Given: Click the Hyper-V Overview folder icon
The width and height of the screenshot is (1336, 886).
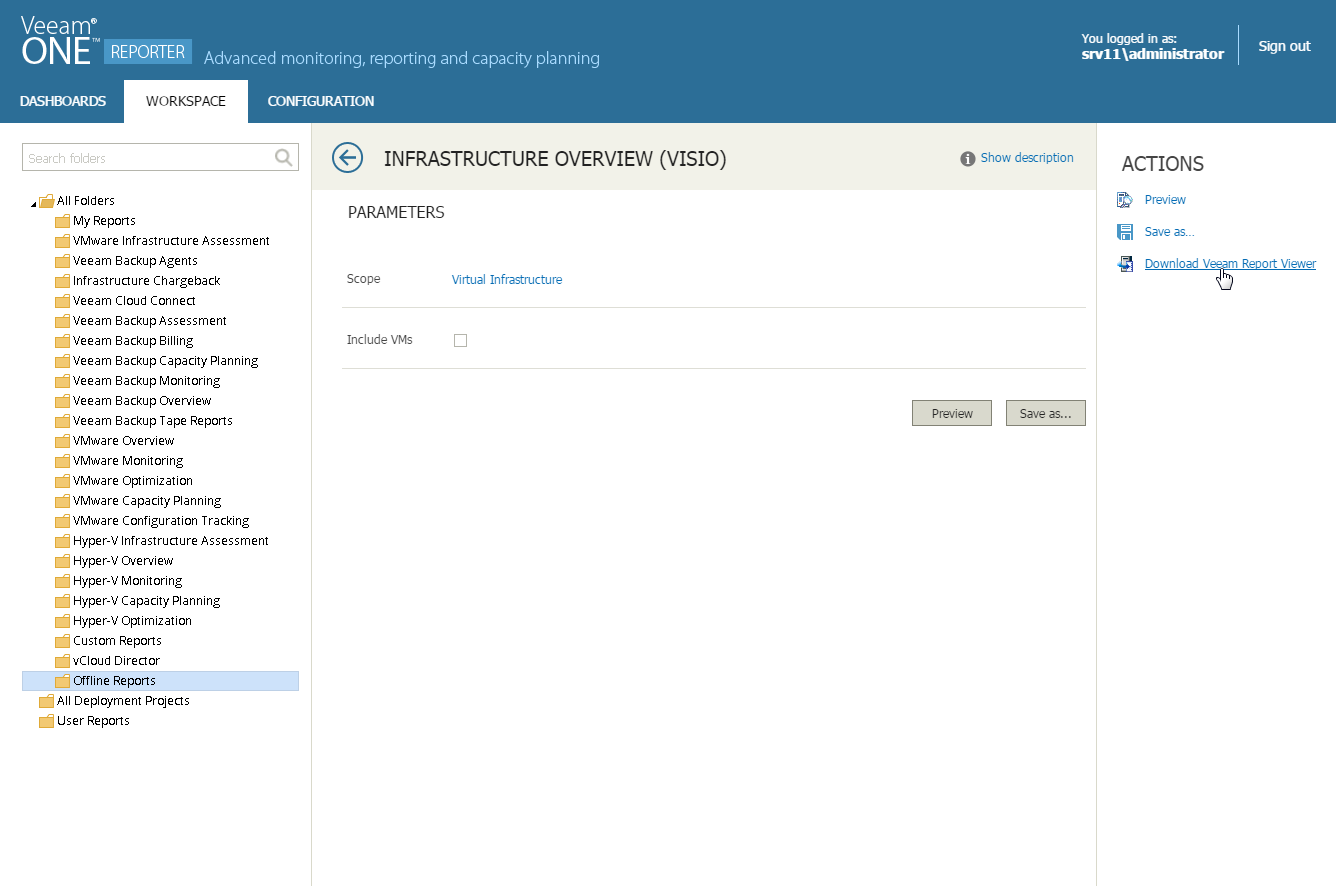Looking at the screenshot, I should 62,561.
